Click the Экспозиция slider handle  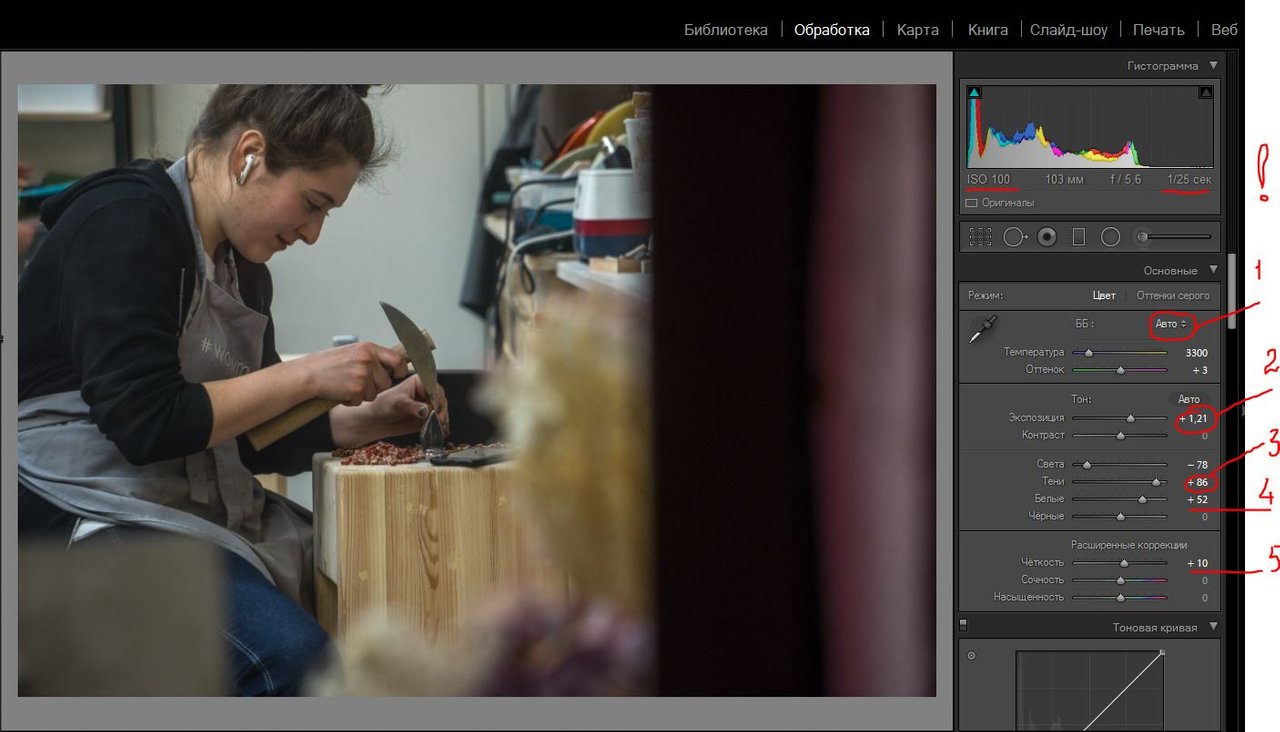click(1131, 418)
